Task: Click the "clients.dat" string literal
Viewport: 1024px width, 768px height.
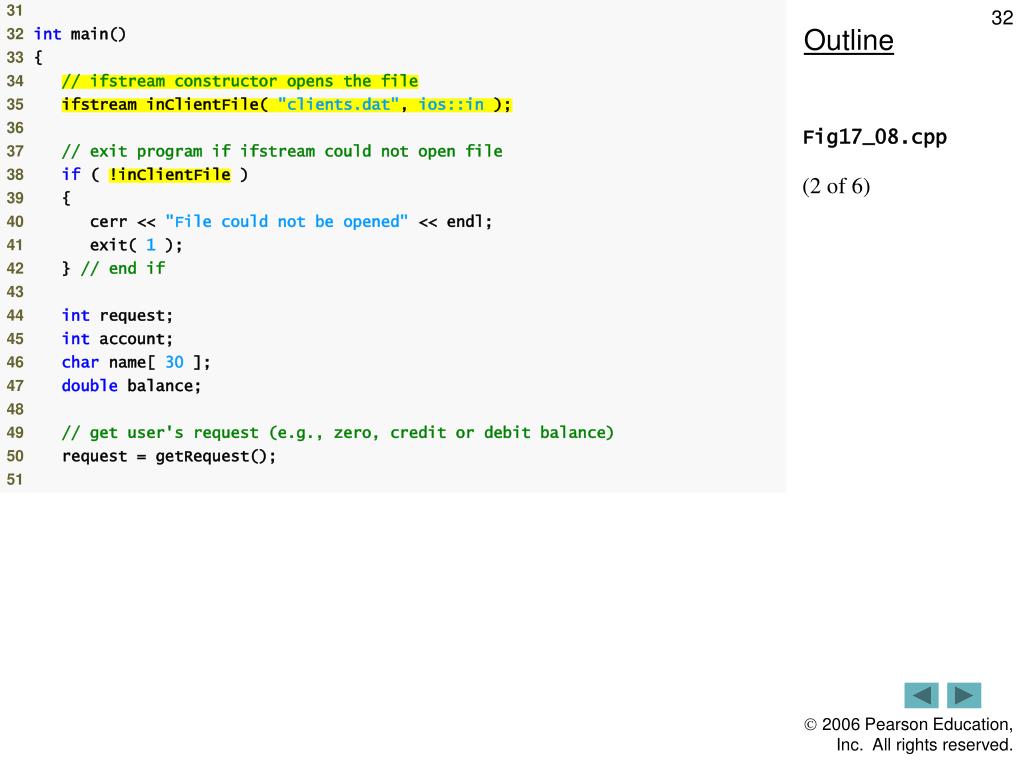Action: point(338,104)
